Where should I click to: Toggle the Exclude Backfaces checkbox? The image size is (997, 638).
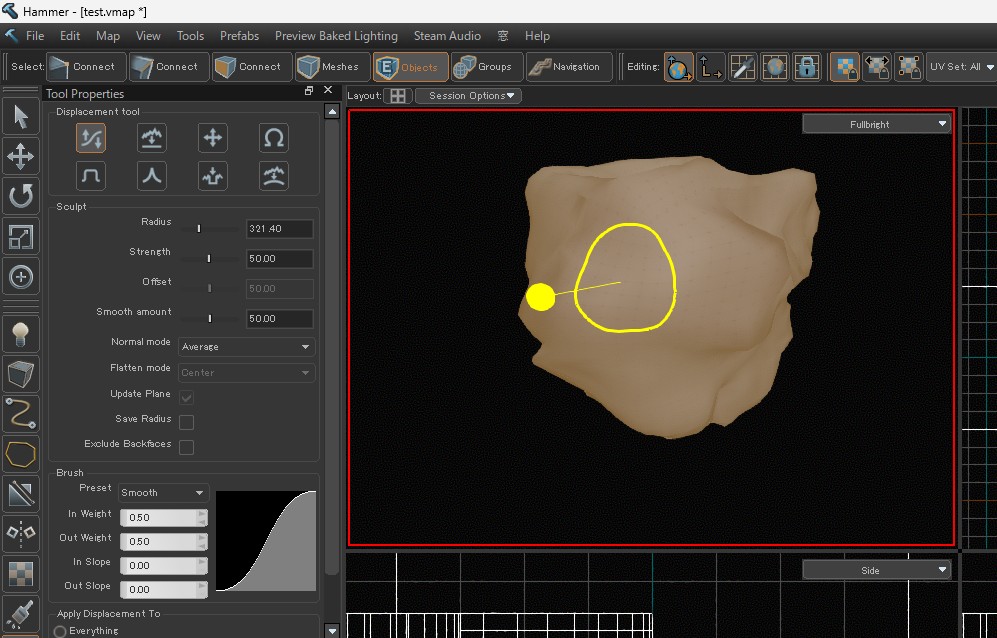pos(186,447)
